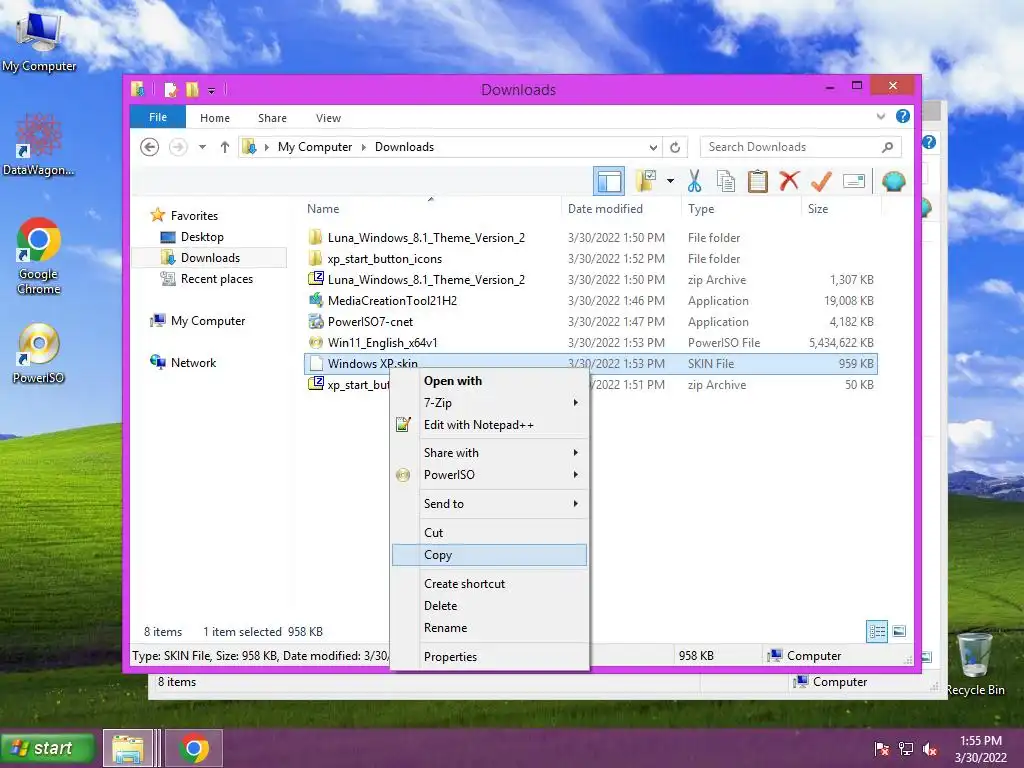Screen dimensions: 1024x768
Task: Open the My Computer breadcrumb arrow
Action: coord(364,148)
